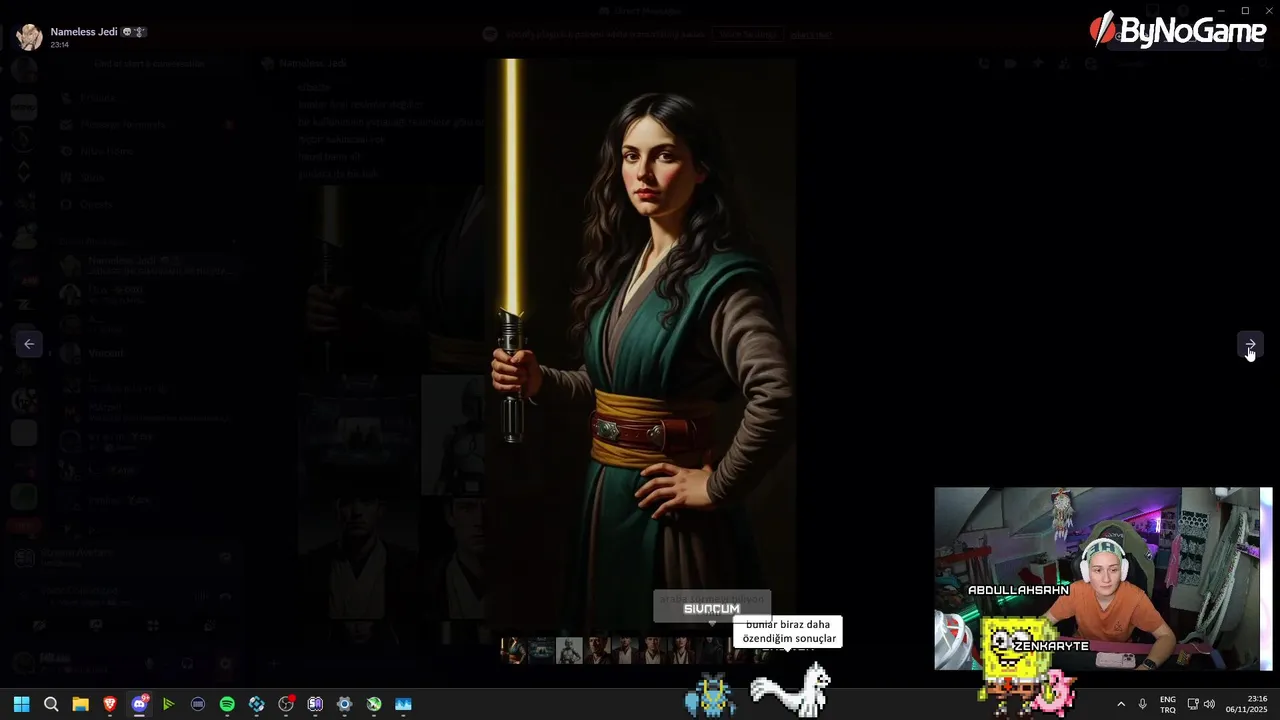Viewport: 1280px width, 720px height.
Task: Click the Nameless Jedi username in the header
Action: point(84,32)
